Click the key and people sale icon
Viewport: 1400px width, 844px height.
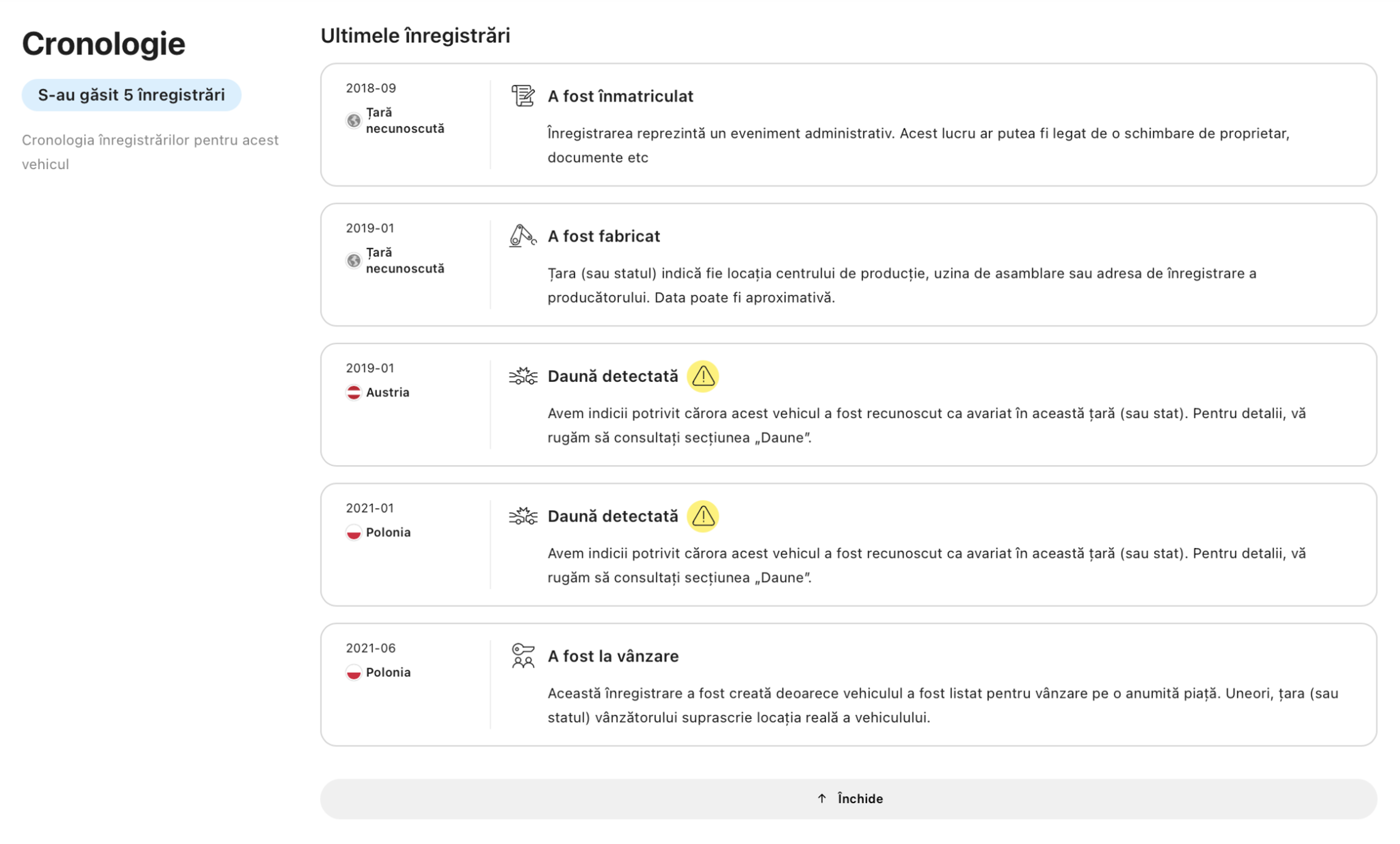[523, 656]
